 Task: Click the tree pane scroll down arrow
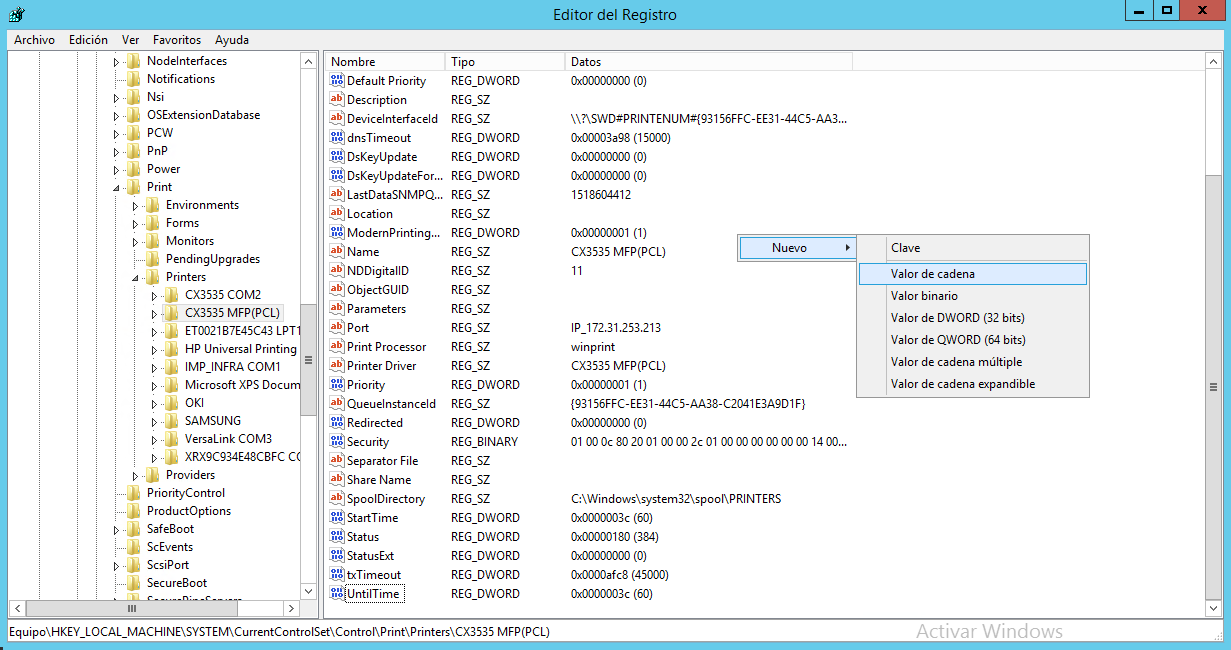tap(309, 590)
